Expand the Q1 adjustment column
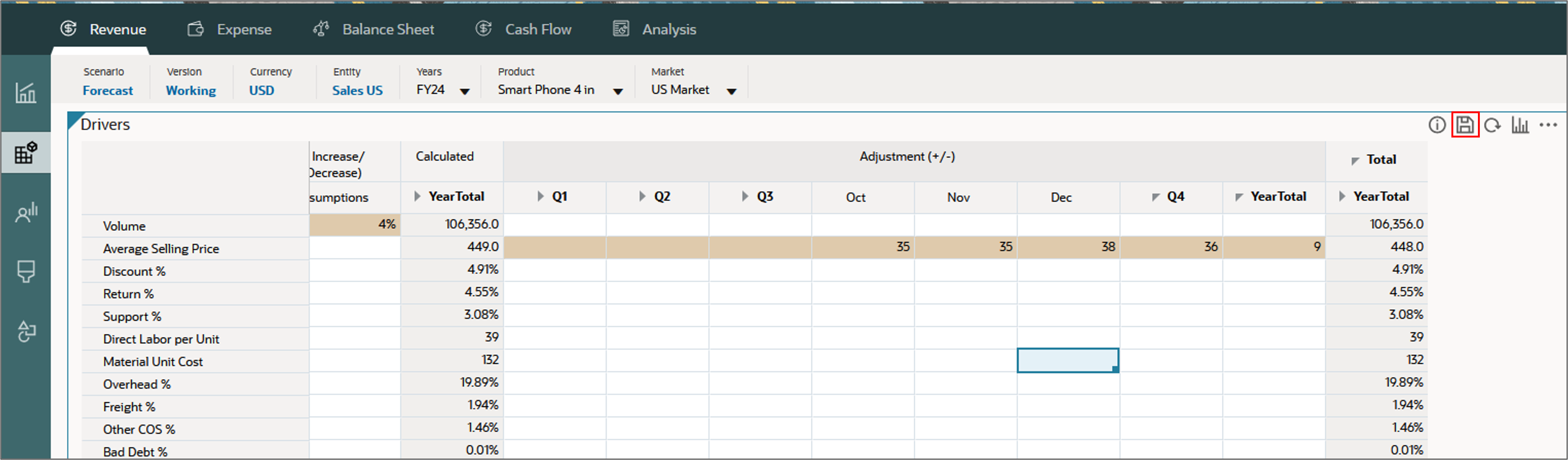Image resolution: width=1568 pixels, height=460 pixels. pos(540,197)
